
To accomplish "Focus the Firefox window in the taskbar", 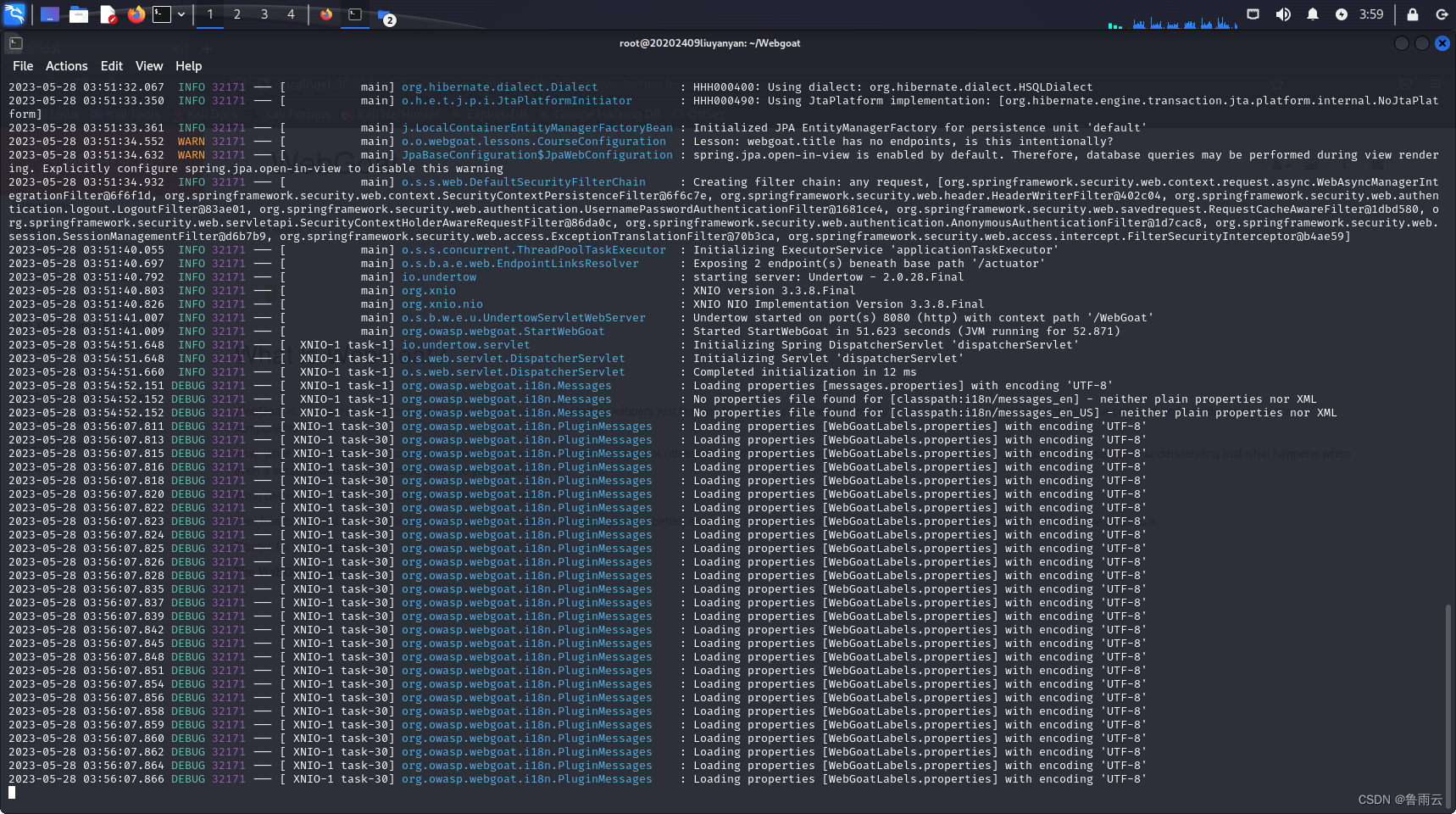I will (326, 14).
